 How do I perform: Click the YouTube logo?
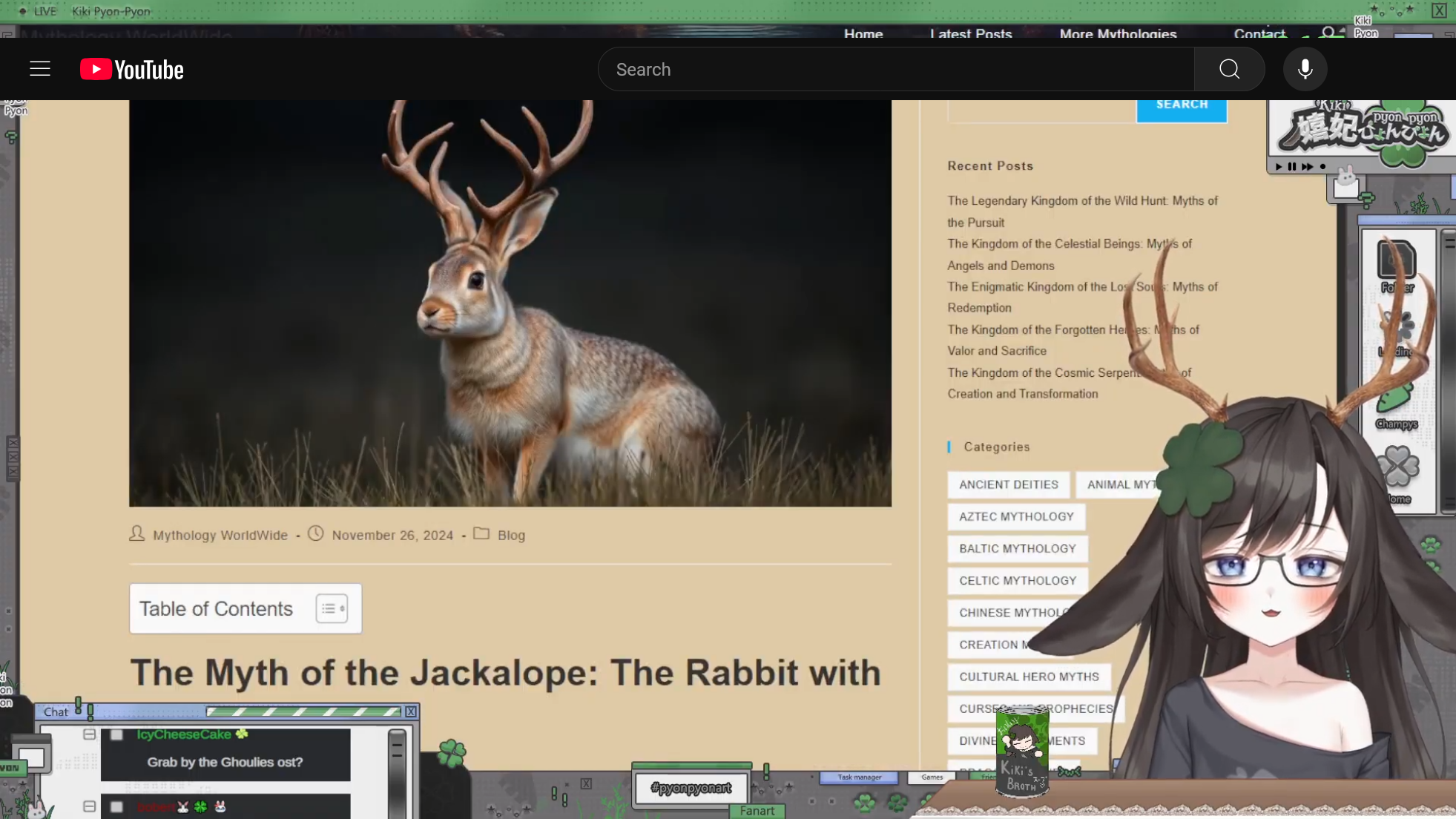132,69
